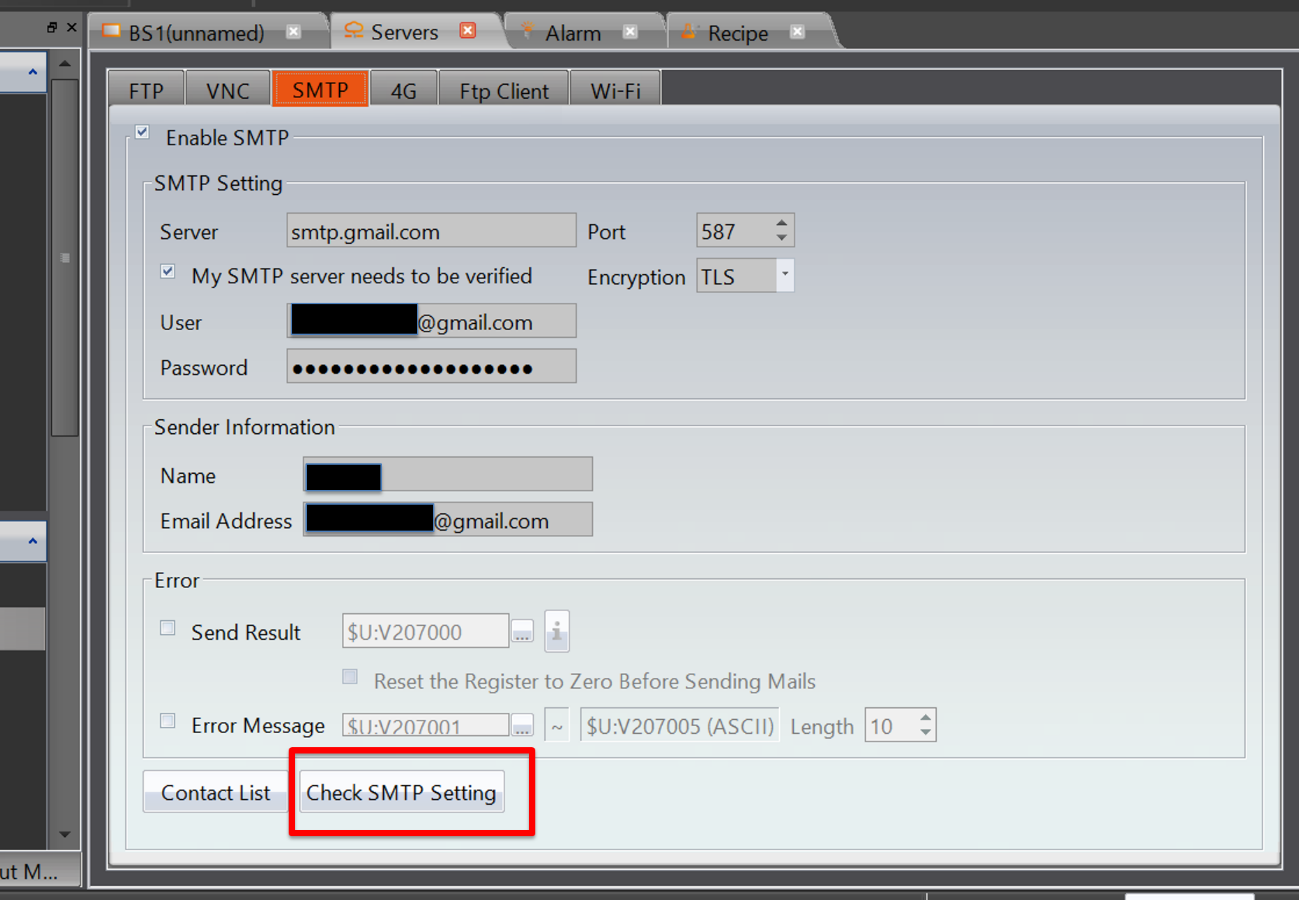The height and width of the screenshot is (900, 1299).
Task: Click the Password field
Action: click(431, 366)
